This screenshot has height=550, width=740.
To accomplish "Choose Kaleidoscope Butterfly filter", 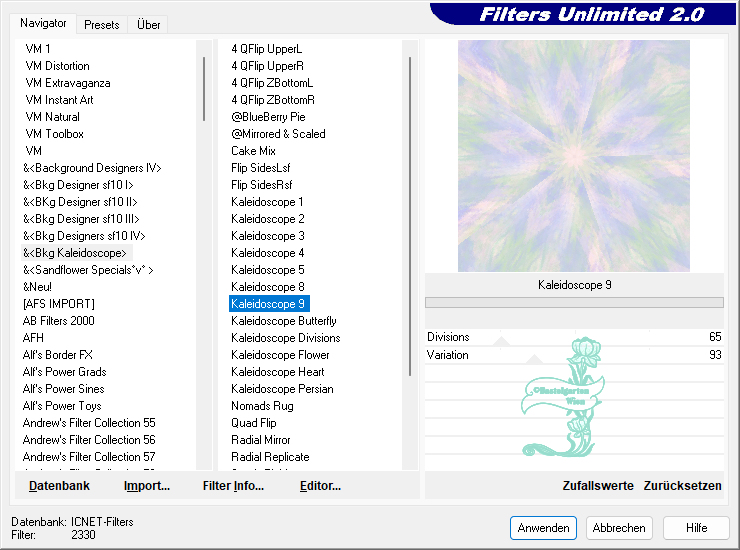I will tap(283, 321).
